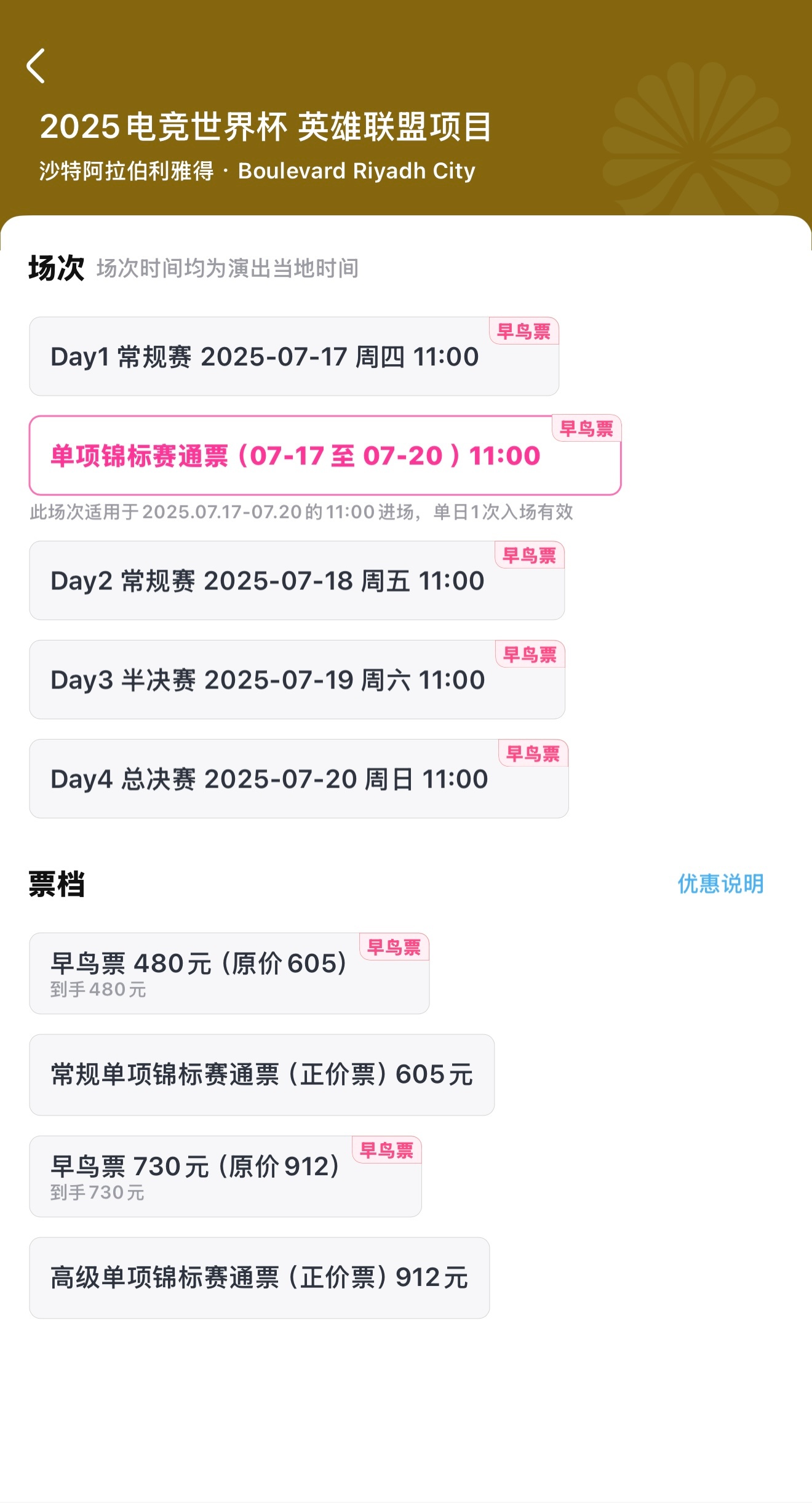Tap 早鸟票 badge on 730元 tier
Image resolution: width=812 pixels, height=1505 pixels.
(386, 1150)
